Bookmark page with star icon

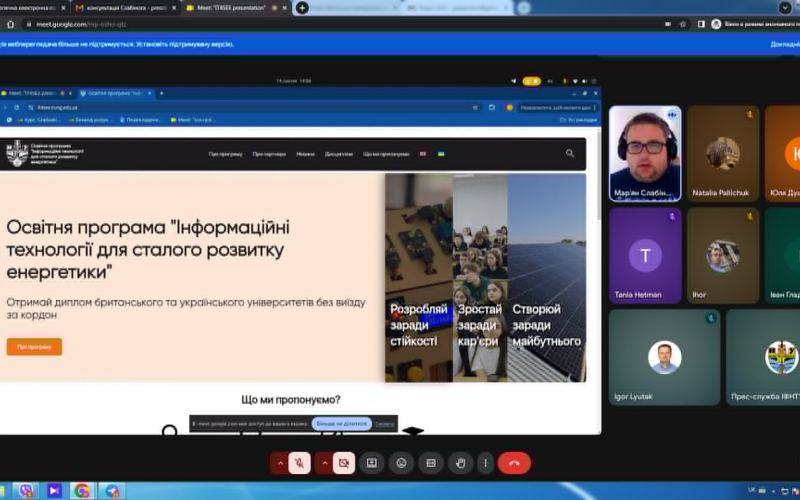[x=683, y=24]
